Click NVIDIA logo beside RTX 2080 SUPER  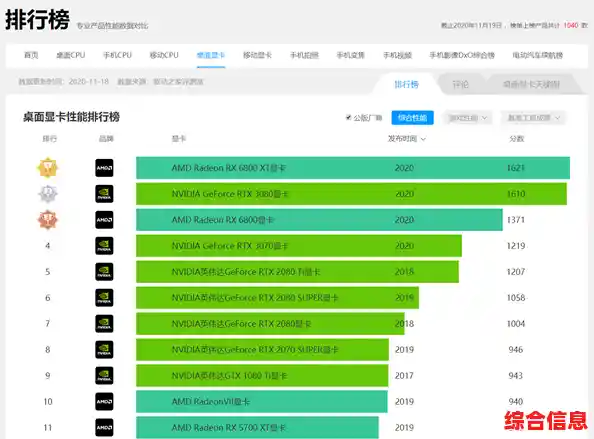[104, 298]
